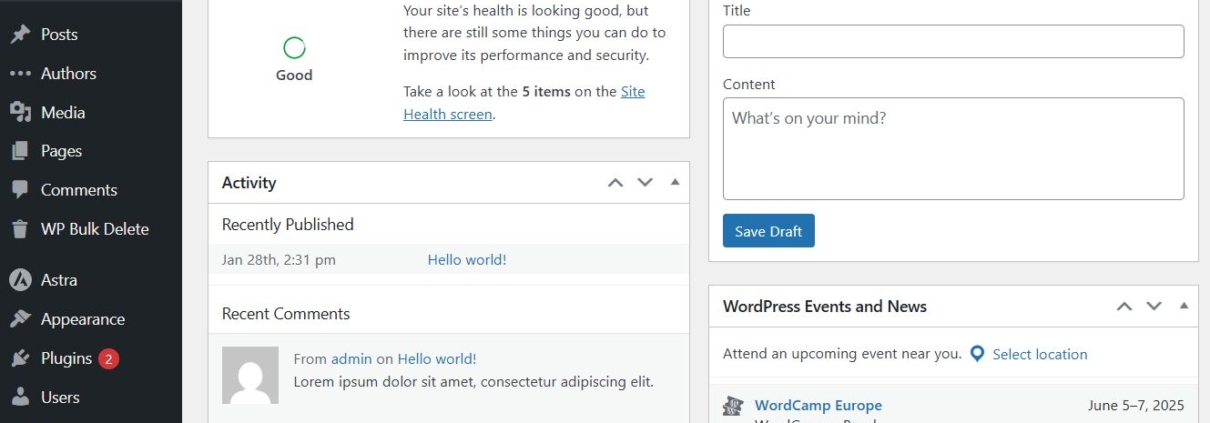Click the Authors dots icon
This screenshot has height=423, width=1210.
click(x=20, y=74)
